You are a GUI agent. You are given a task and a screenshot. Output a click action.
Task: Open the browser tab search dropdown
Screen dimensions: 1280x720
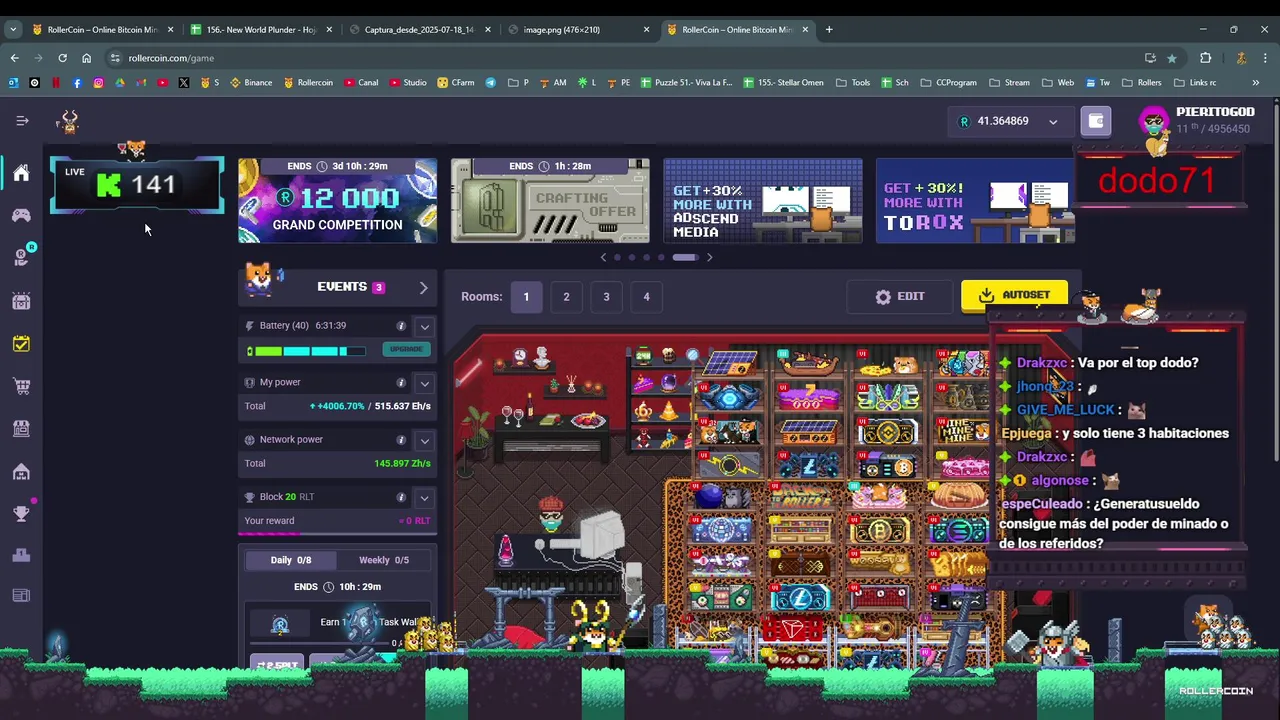click(13, 29)
